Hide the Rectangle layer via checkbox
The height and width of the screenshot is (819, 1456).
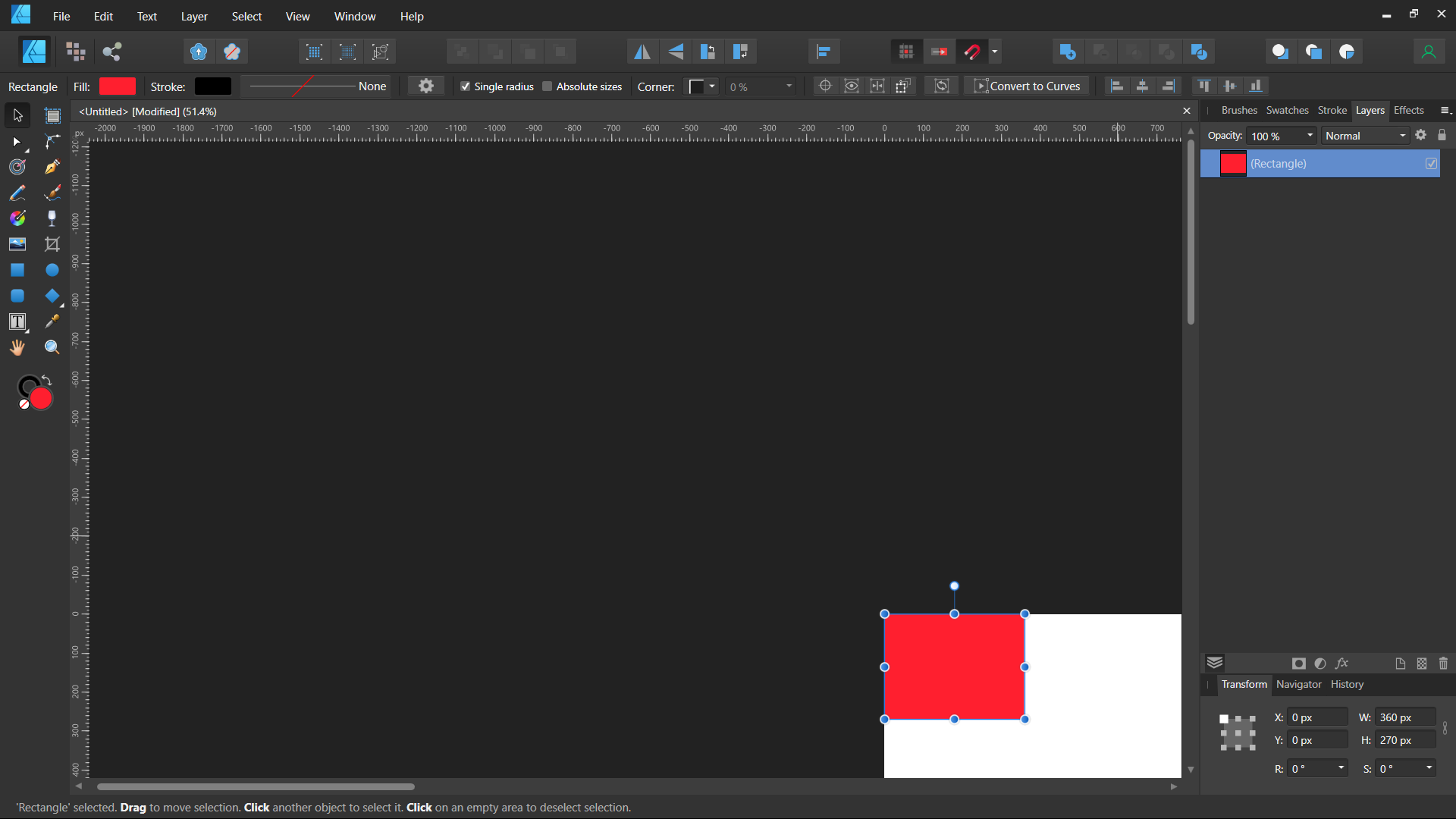point(1431,164)
